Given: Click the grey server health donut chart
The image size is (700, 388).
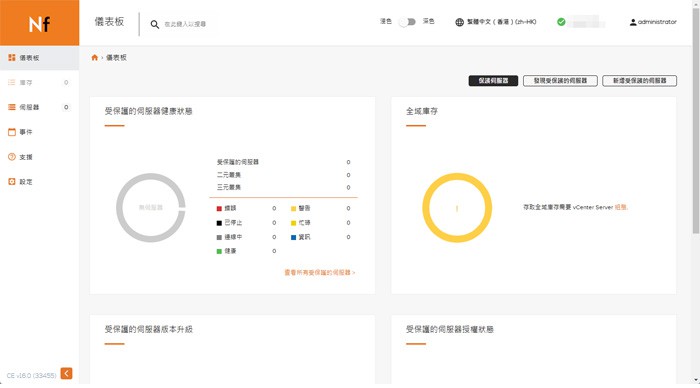Looking at the screenshot, I should click(151, 208).
